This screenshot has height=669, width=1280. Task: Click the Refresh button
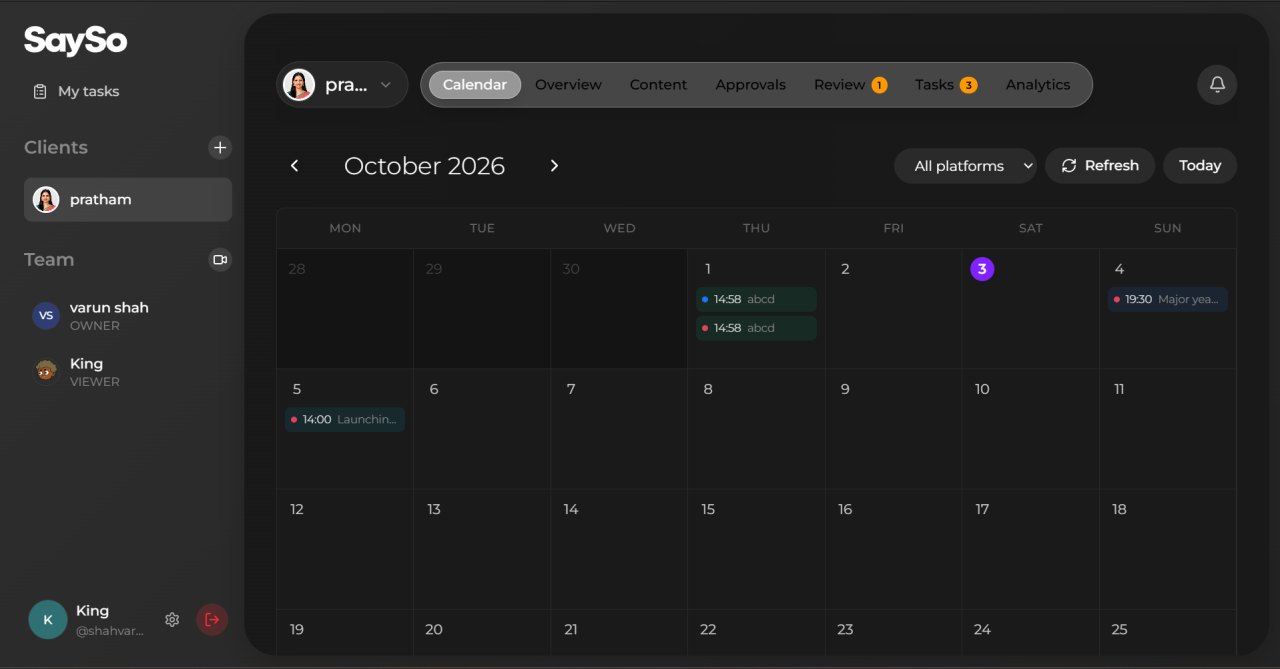click(x=1100, y=166)
